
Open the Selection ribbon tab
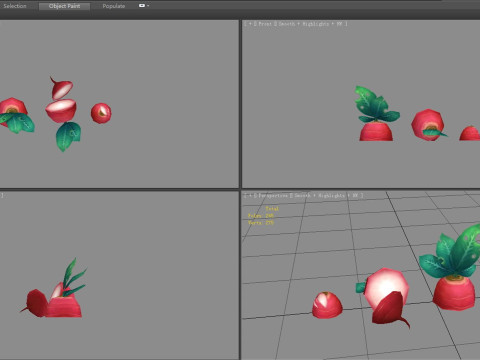tap(15, 6)
